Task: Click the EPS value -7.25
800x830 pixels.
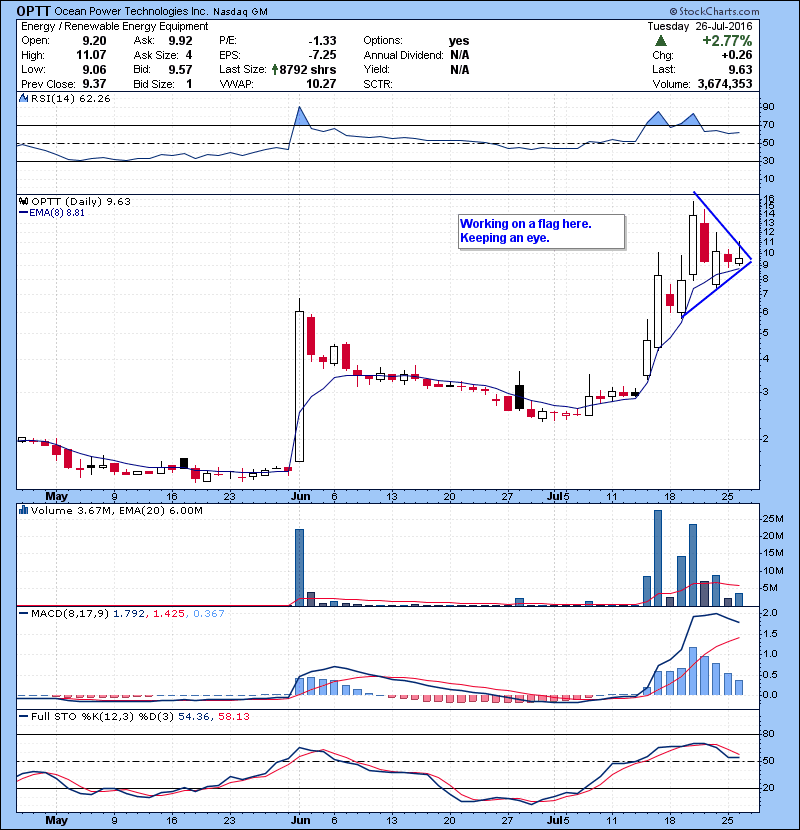Action: pyautogui.click(x=322, y=55)
